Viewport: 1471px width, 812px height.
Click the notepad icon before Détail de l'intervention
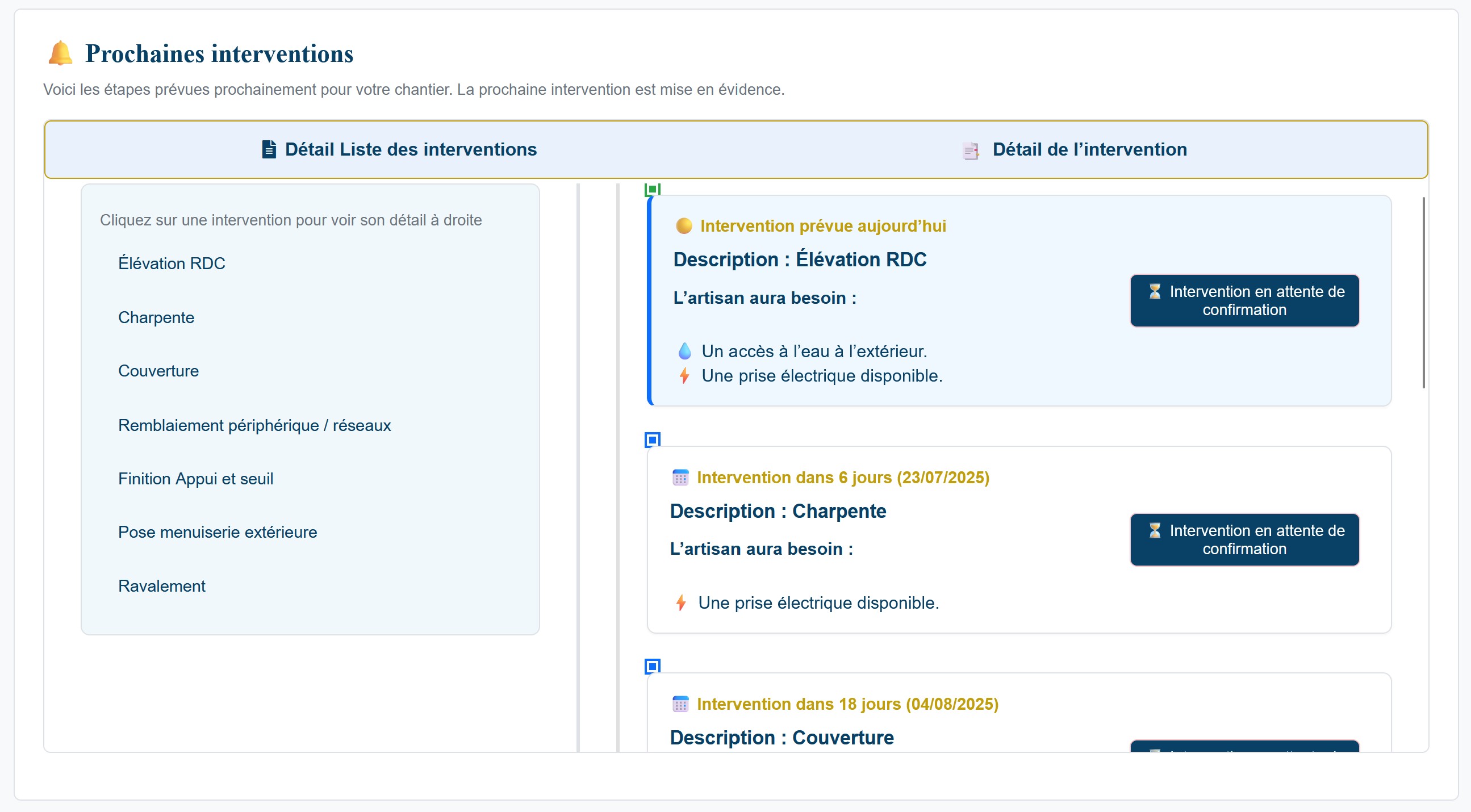971,150
